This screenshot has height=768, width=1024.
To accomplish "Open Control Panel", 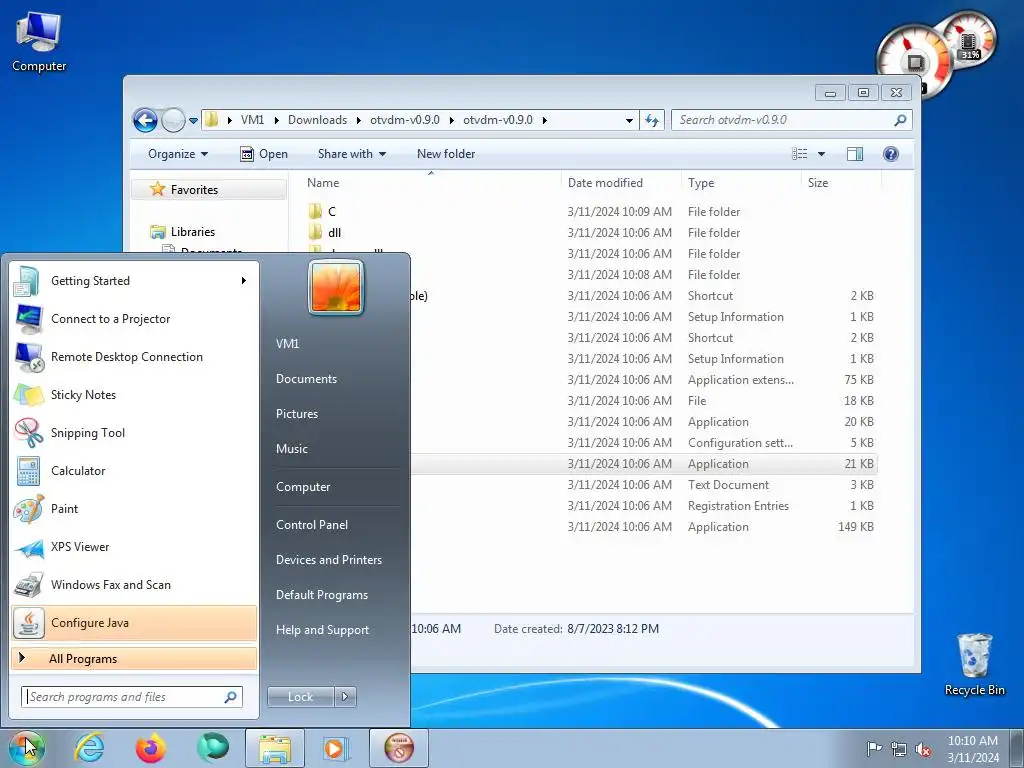I will (x=312, y=525).
